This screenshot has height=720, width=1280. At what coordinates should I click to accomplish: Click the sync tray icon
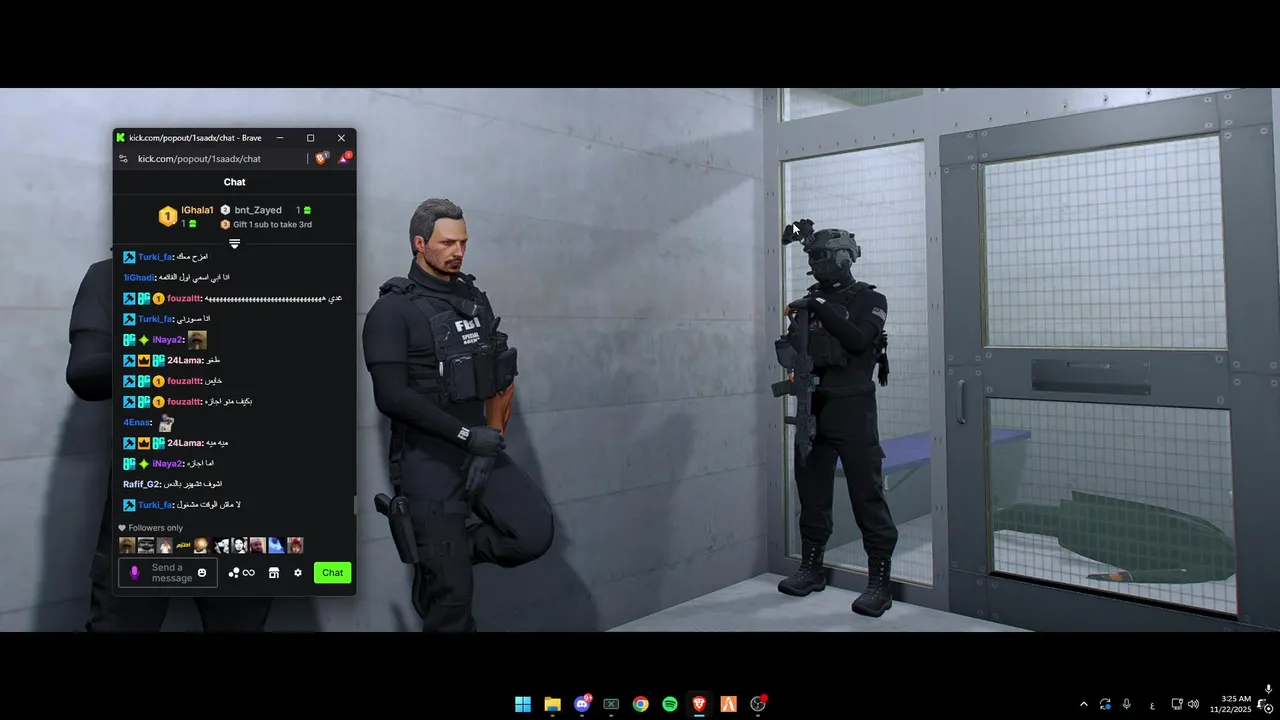point(1105,704)
